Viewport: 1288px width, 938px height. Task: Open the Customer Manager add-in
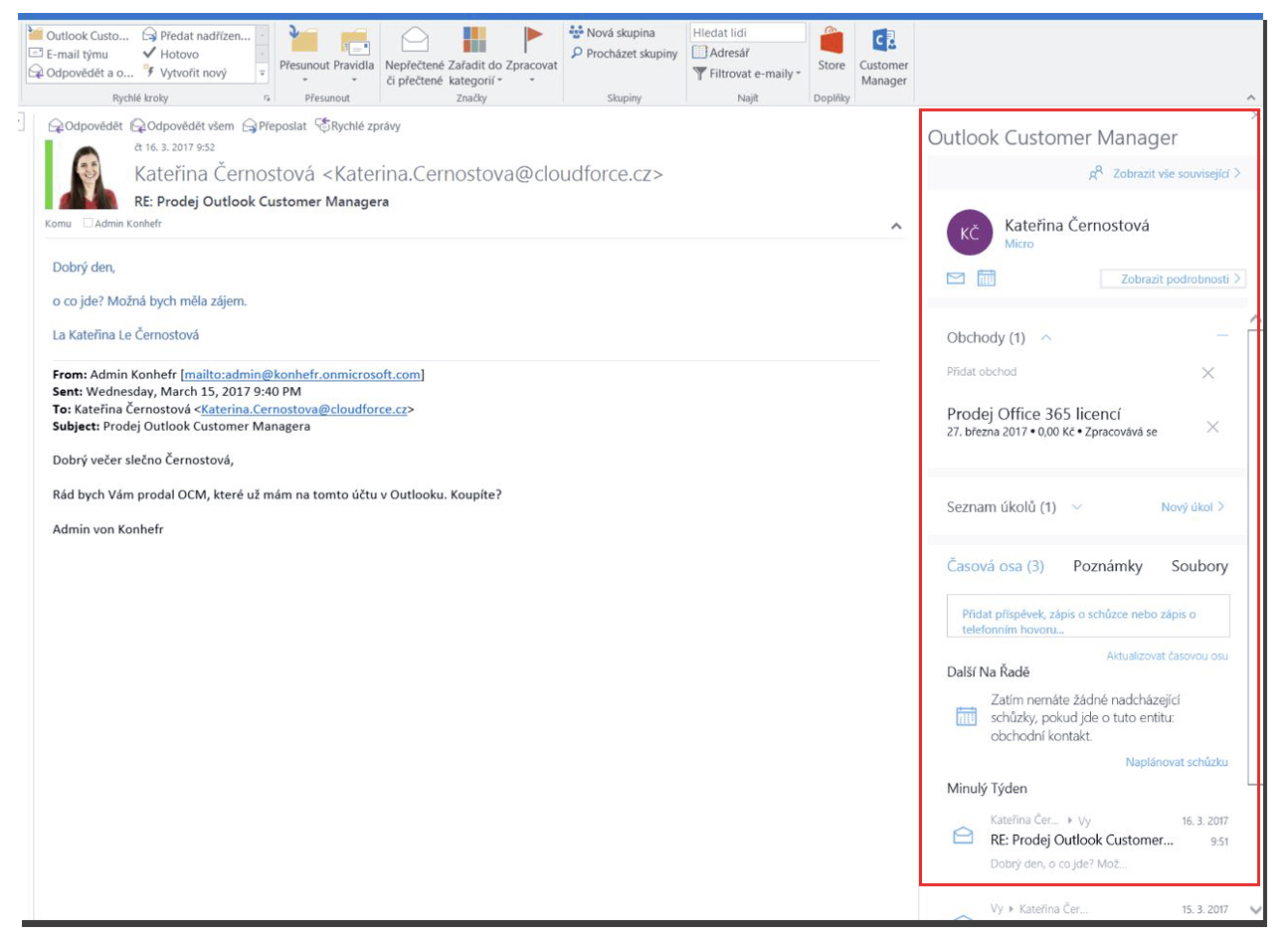883,58
